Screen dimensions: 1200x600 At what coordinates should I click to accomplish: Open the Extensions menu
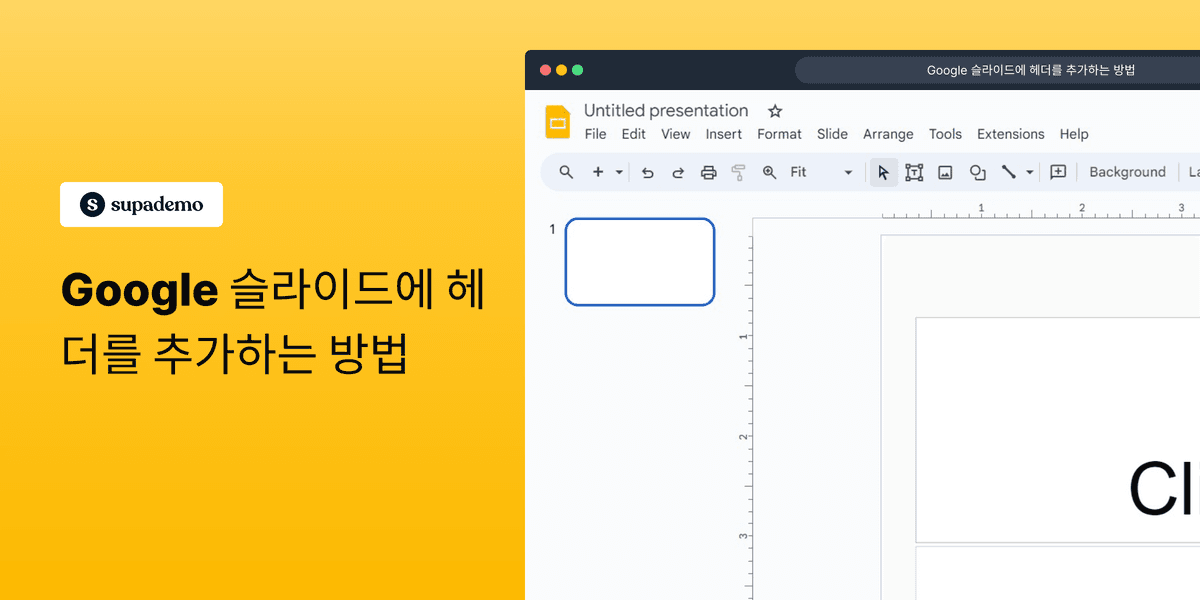[x=1010, y=134]
